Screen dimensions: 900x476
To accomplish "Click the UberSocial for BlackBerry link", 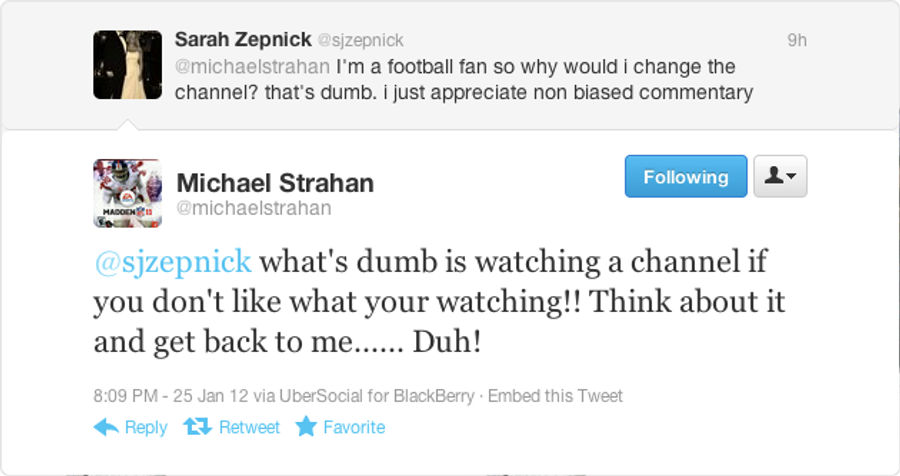I will tap(377, 396).
